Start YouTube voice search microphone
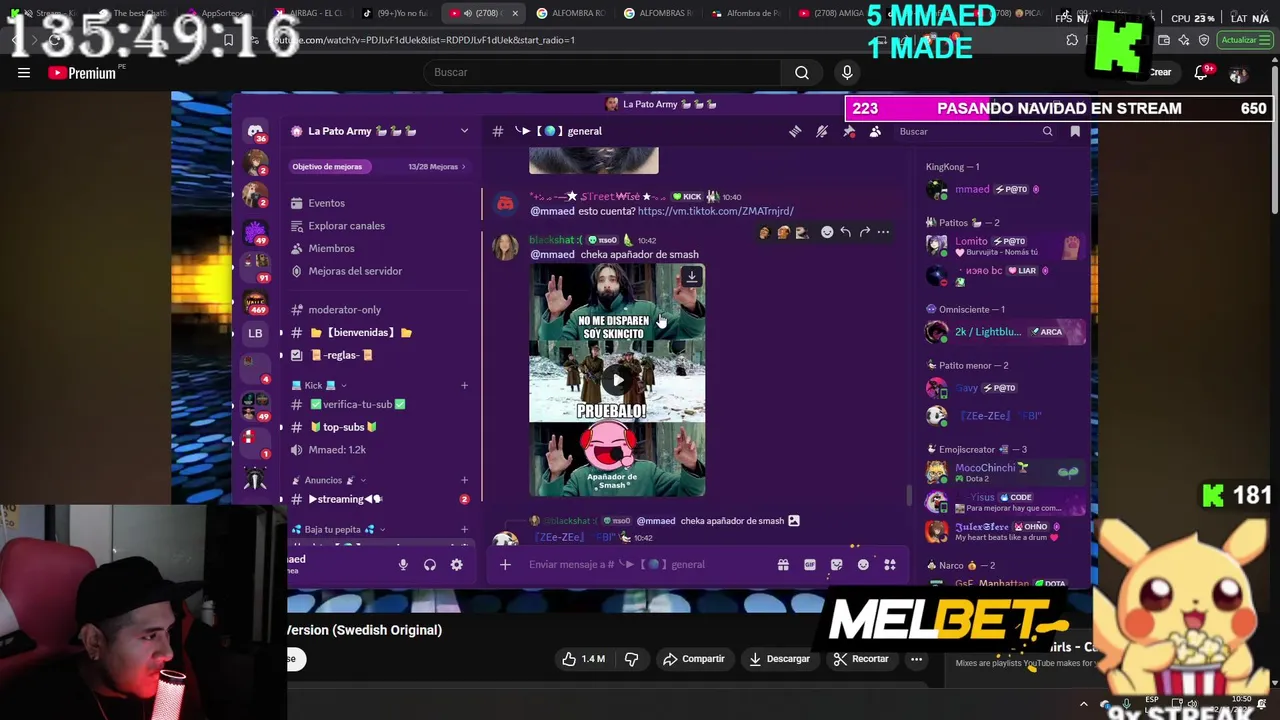This screenshot has height=720, width=1280. pyautogui.click(x=847, y=72)
